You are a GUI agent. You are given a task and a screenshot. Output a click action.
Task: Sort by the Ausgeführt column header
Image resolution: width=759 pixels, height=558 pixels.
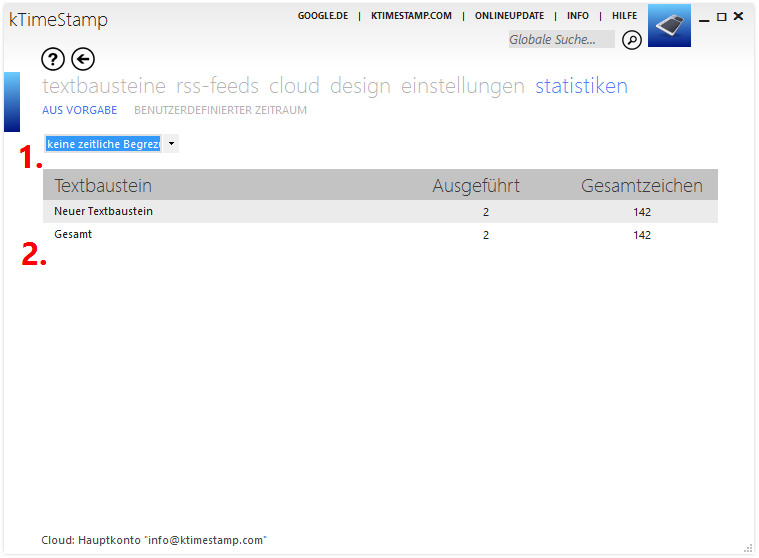[476, 186]
